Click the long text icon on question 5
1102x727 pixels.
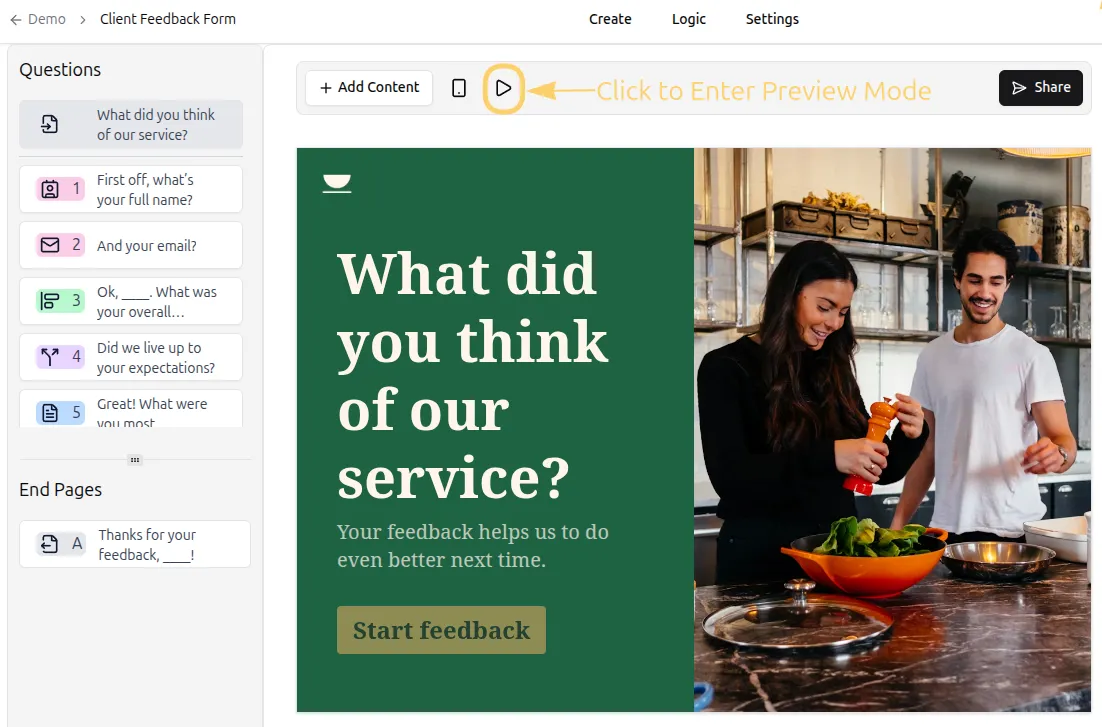[x=50, y=413]
